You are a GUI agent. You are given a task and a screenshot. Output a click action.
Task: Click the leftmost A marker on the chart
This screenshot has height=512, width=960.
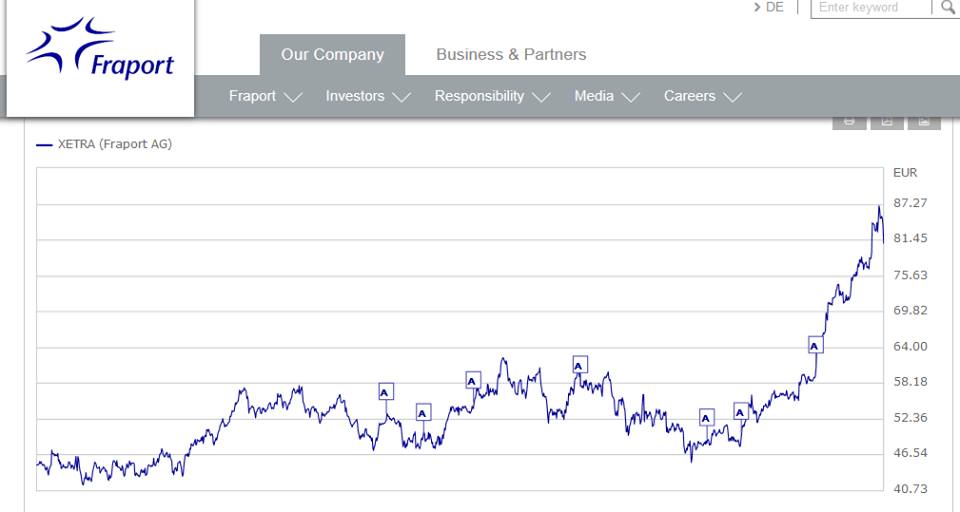(x=385, y=392)
